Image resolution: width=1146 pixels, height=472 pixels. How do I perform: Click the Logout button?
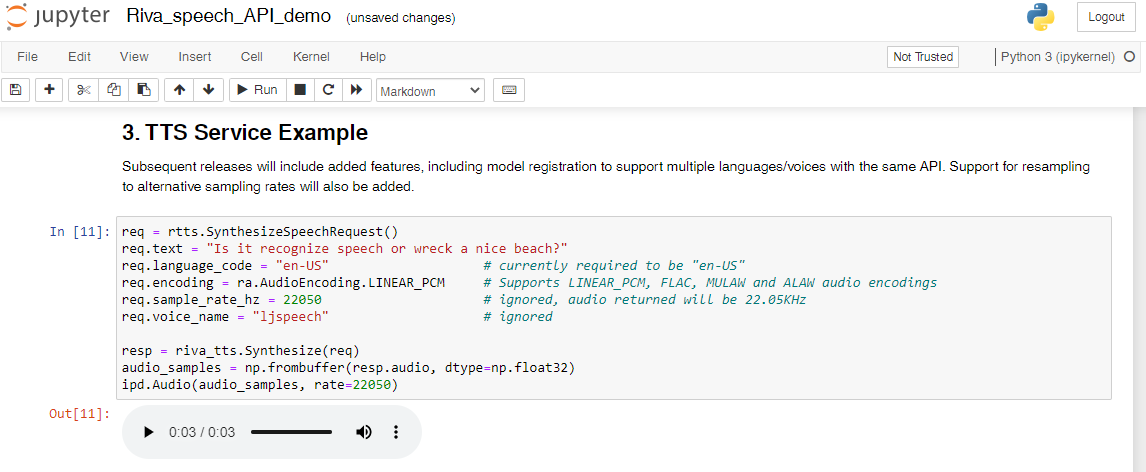[1106, 18]
